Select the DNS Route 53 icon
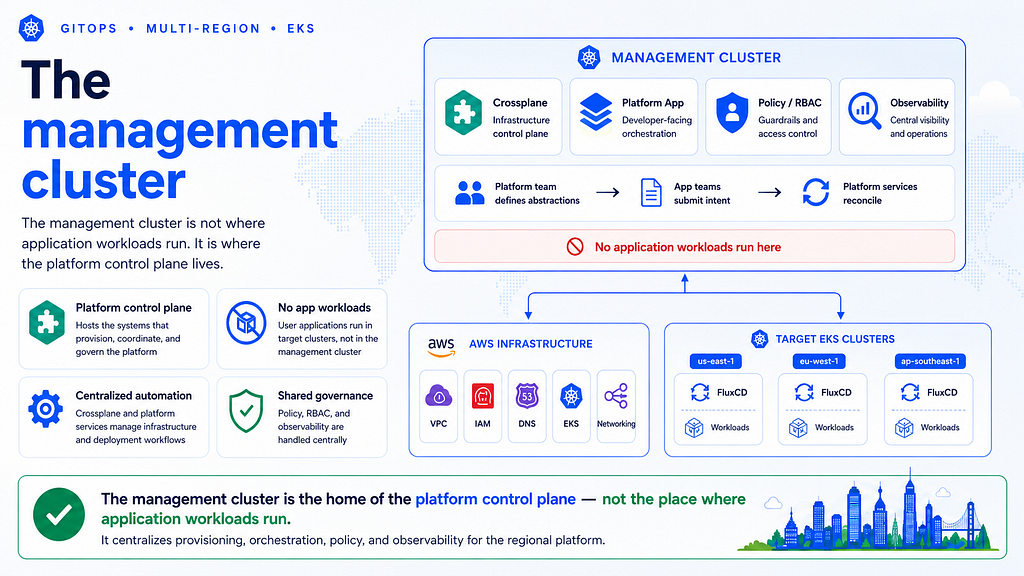The width and height of the screenshot is (1024, 576). tap(527, 396)
